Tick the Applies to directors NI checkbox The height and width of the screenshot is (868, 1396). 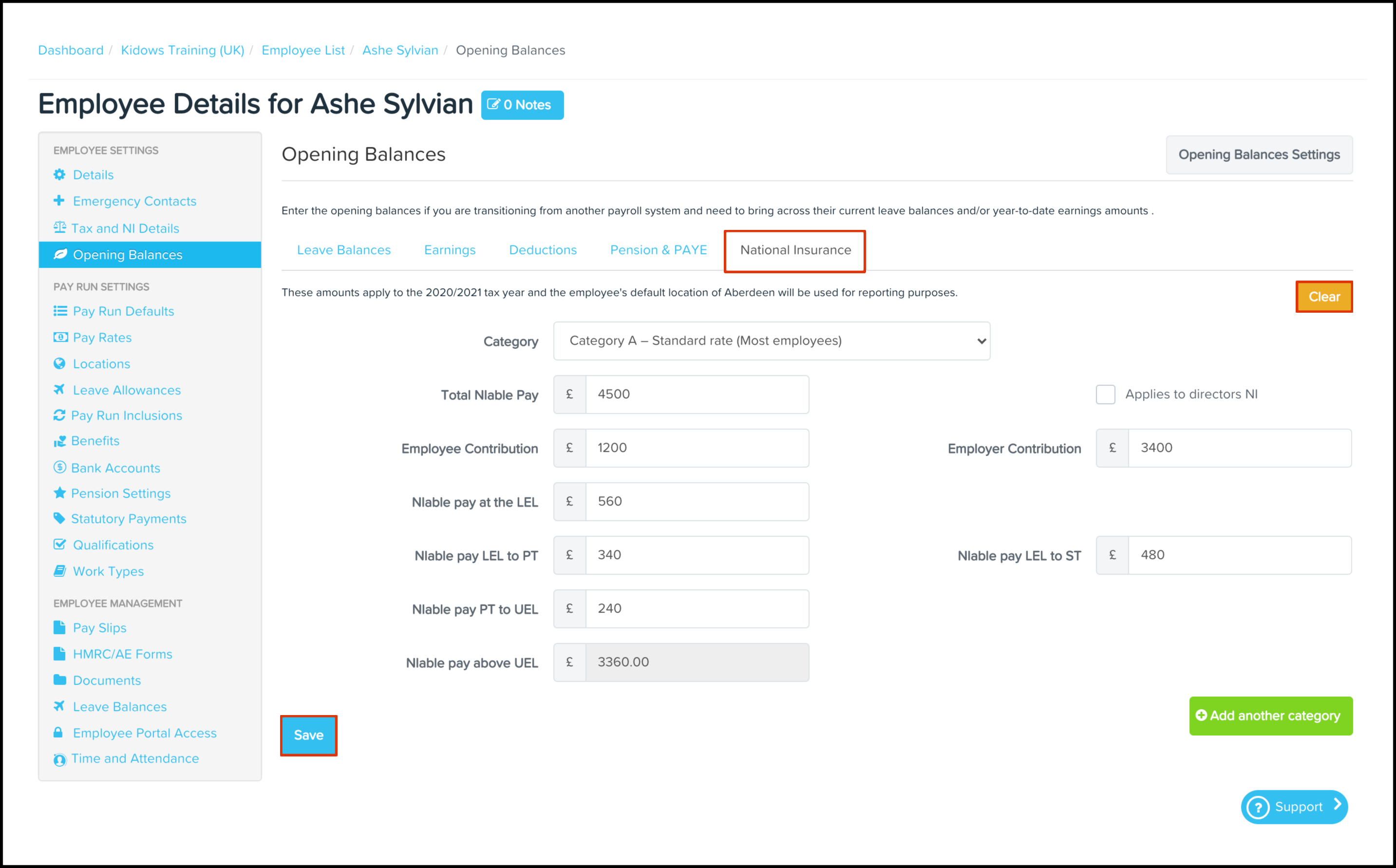pyautogui.click(x=1105, y=395)
